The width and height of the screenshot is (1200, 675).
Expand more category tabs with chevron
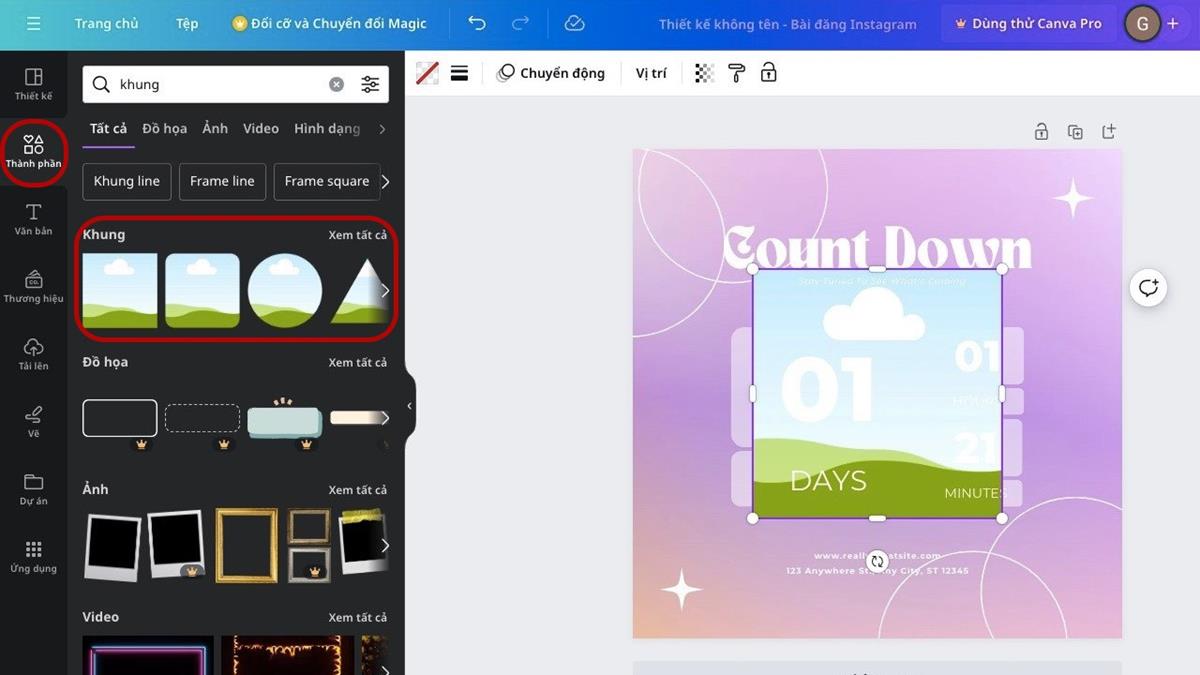pos(382,129)
